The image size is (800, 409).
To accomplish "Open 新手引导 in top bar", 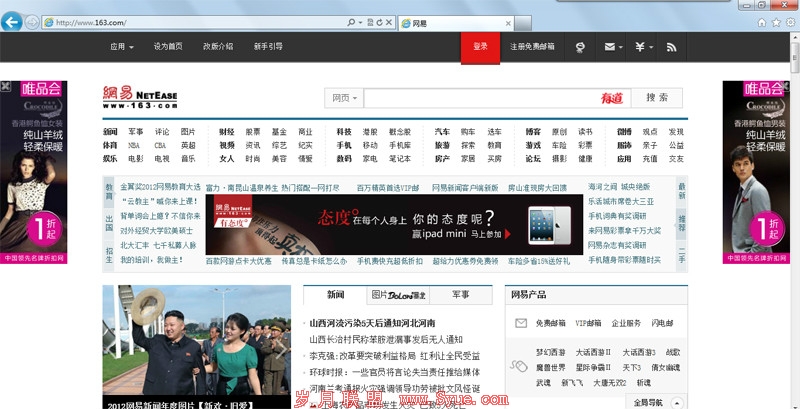I will click(268, 46).
